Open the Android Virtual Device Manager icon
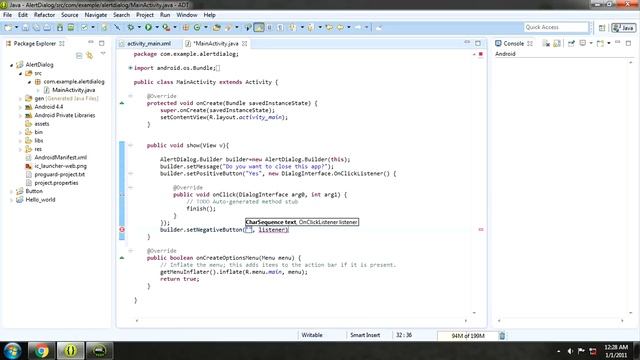The image size is (640, 360). tap(71, 27)
